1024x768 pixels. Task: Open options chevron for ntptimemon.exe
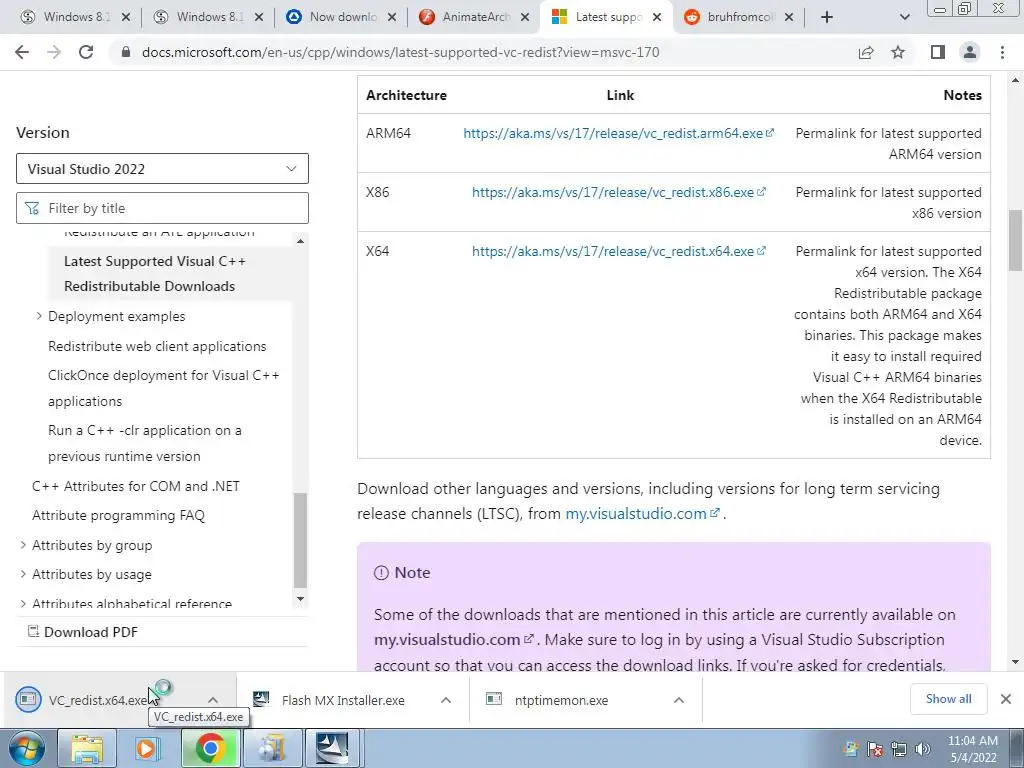679,700
